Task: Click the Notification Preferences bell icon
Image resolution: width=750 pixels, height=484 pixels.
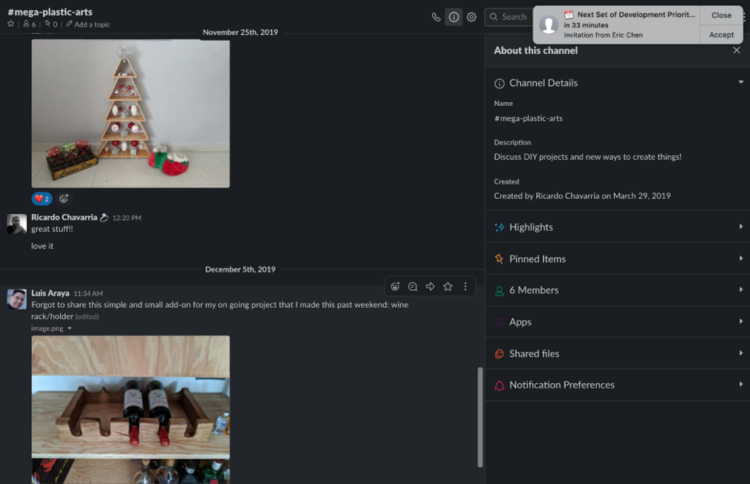Action: pyautogui.click(x=499, y=385)
